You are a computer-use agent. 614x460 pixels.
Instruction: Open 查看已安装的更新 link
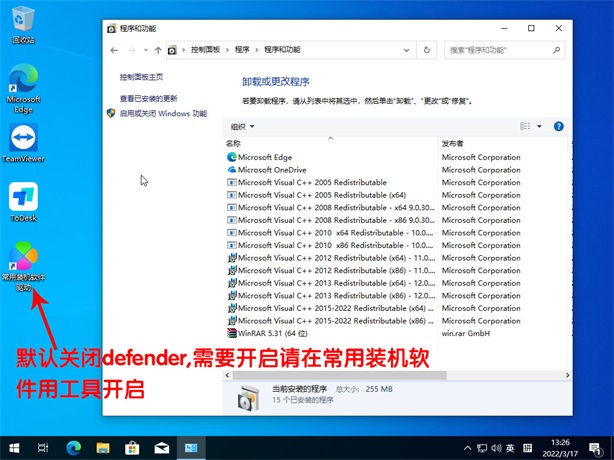point(148,98)
